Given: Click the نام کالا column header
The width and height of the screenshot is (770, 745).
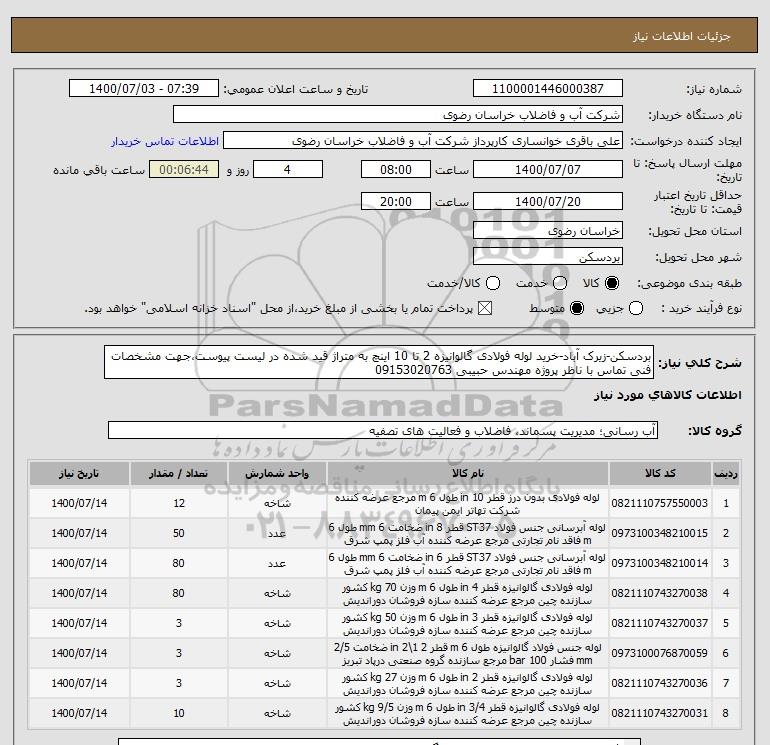Looking at the screenshot, I should point(468,473).
